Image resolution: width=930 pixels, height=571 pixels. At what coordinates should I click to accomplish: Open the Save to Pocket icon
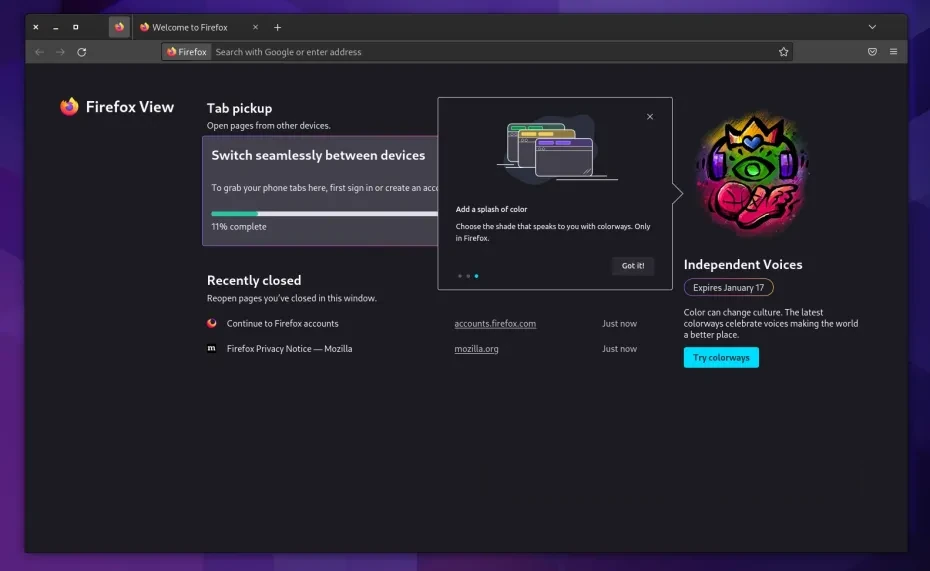coord(872,52)
